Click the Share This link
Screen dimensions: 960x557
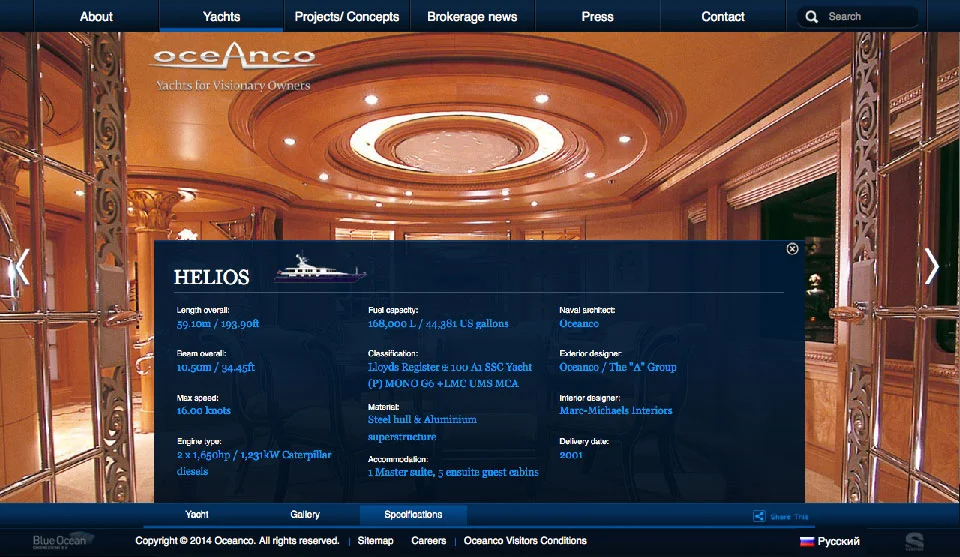click(789, 517)
